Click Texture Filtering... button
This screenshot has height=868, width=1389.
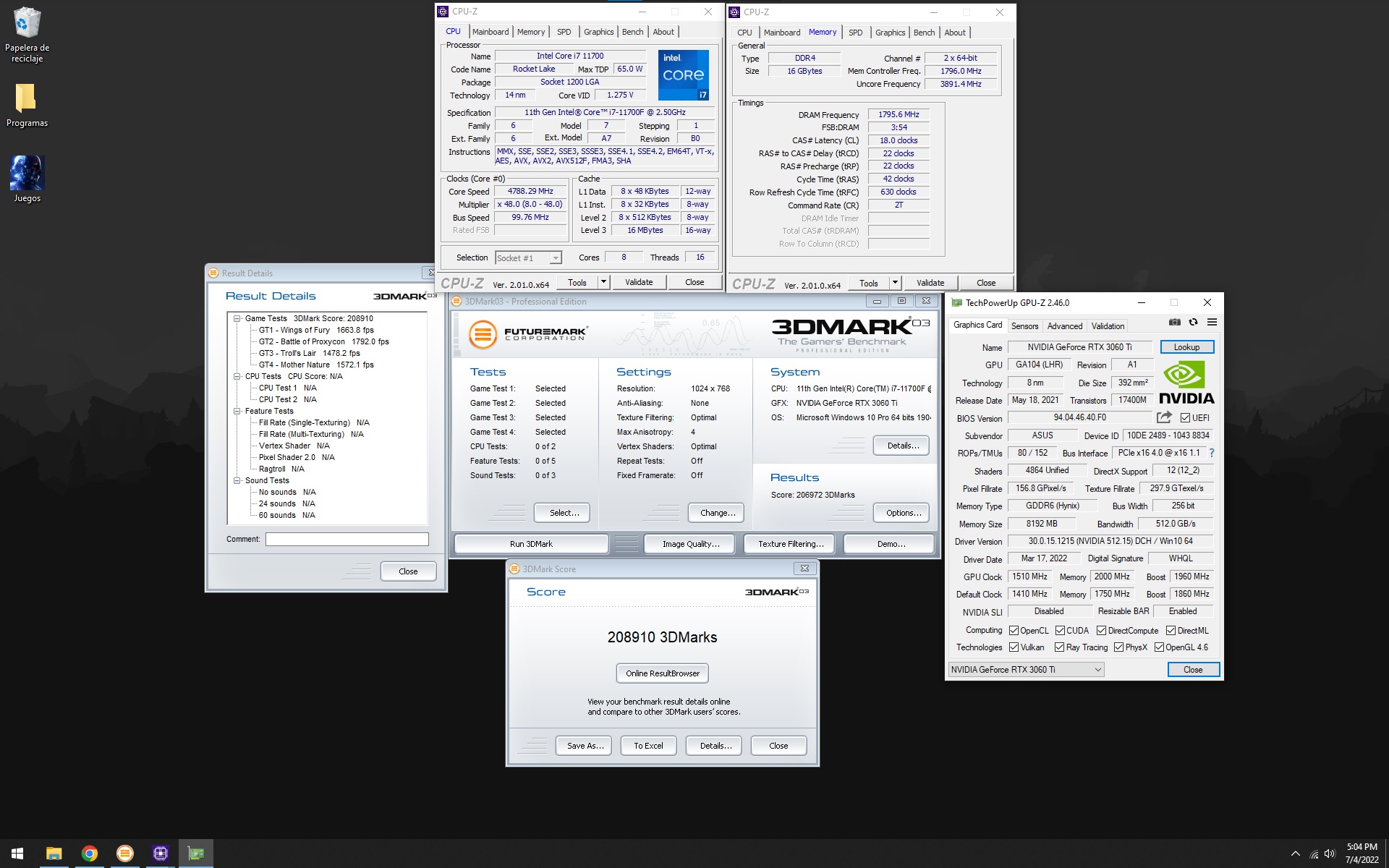tap(791, 544)
